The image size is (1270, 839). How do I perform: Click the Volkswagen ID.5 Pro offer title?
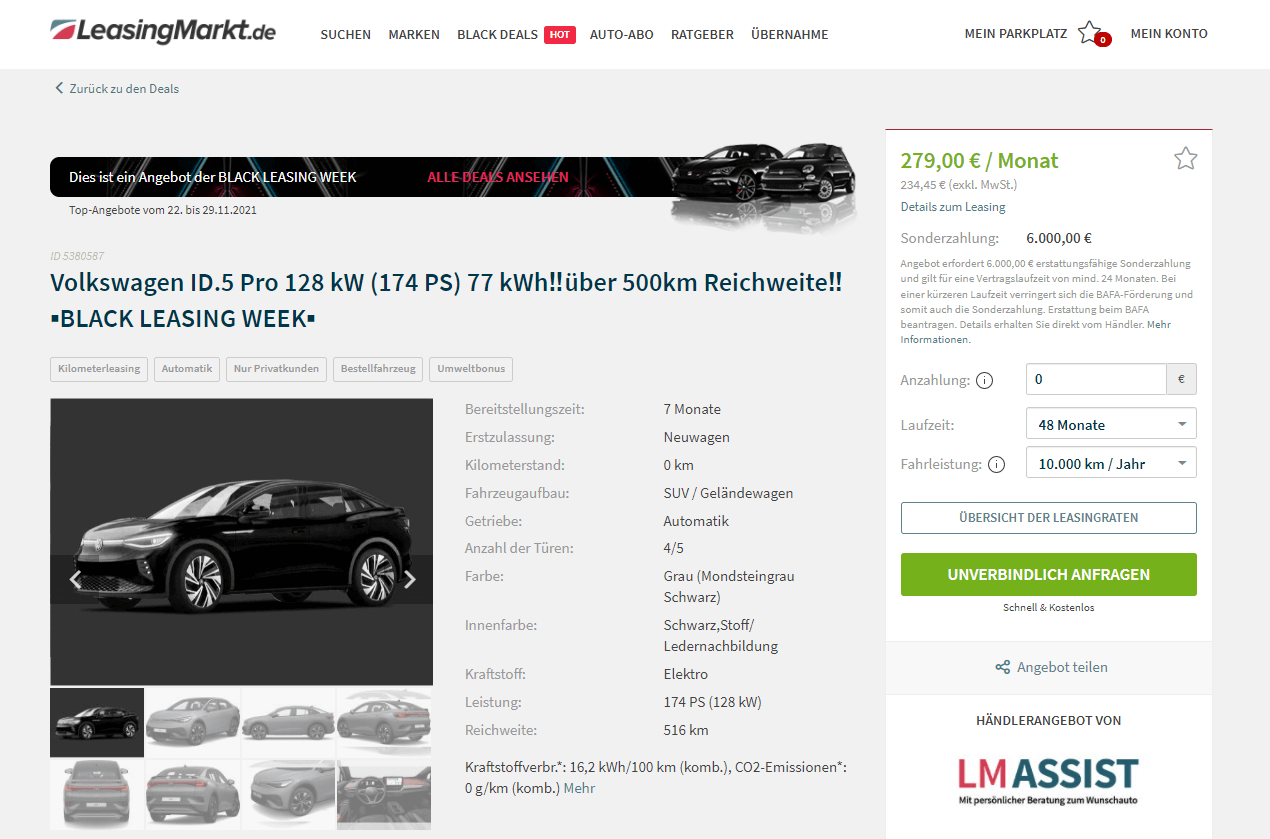[x=446, y=300]
